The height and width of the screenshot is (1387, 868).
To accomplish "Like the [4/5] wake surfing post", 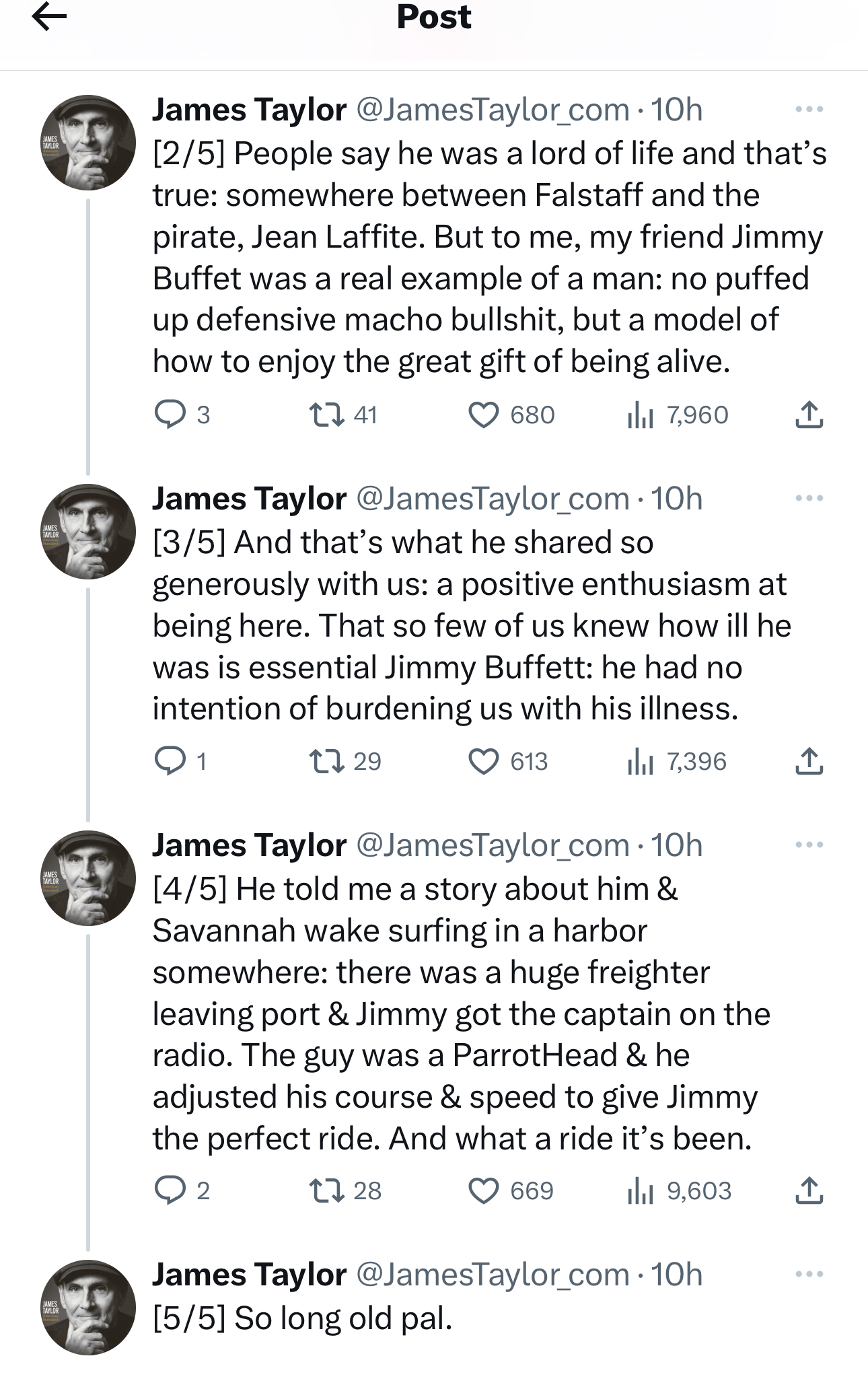I will coord(484,1190).
